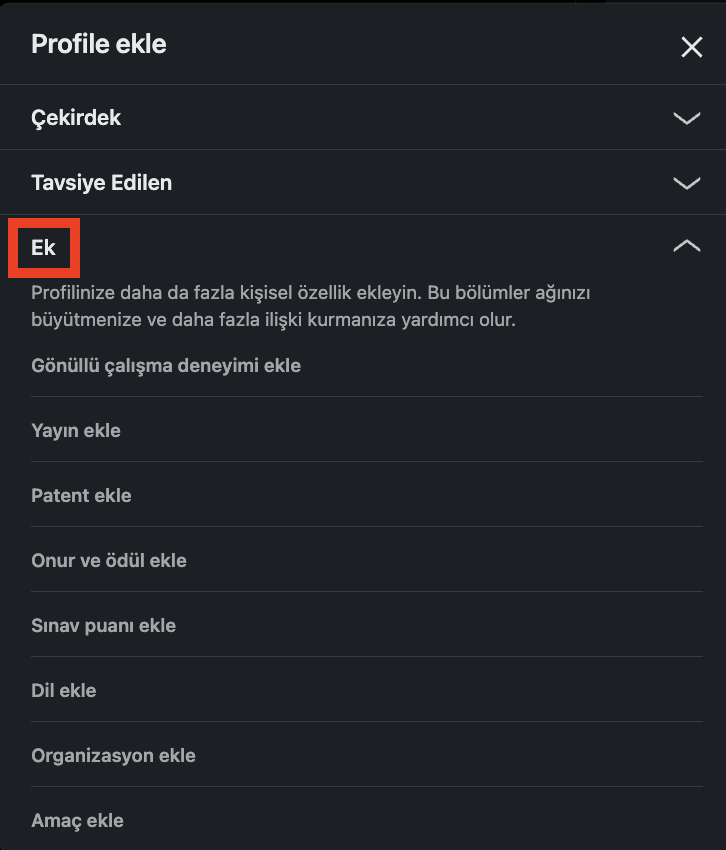This screenshot has width=726, height=850.
Task: Choose Sınav puanı ekle
Action: (104, 626)
